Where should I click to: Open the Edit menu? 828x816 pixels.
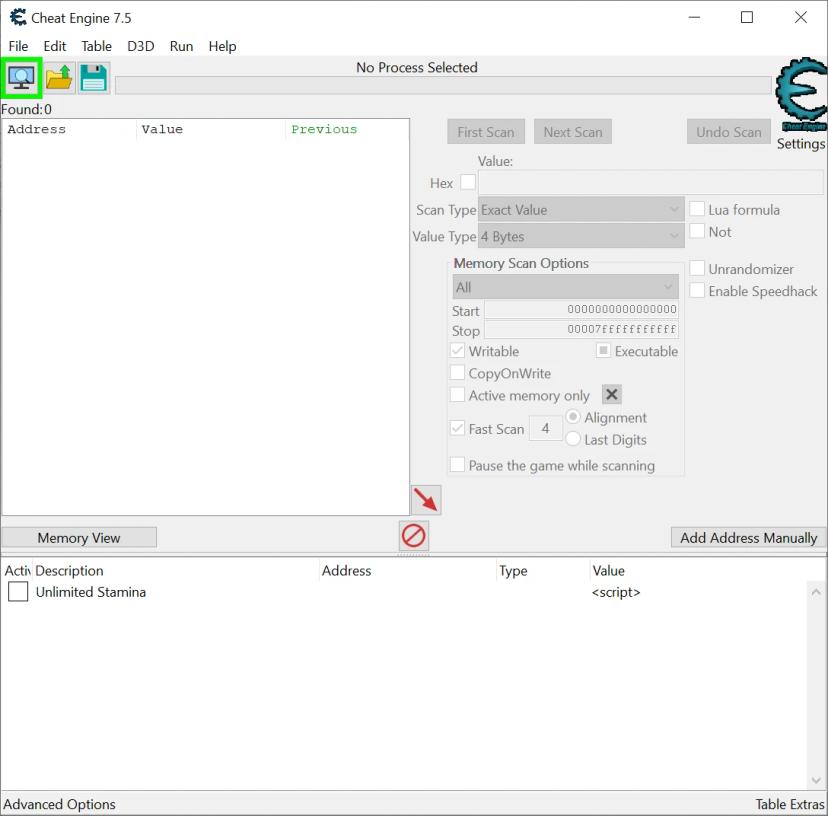pos(54,46)
